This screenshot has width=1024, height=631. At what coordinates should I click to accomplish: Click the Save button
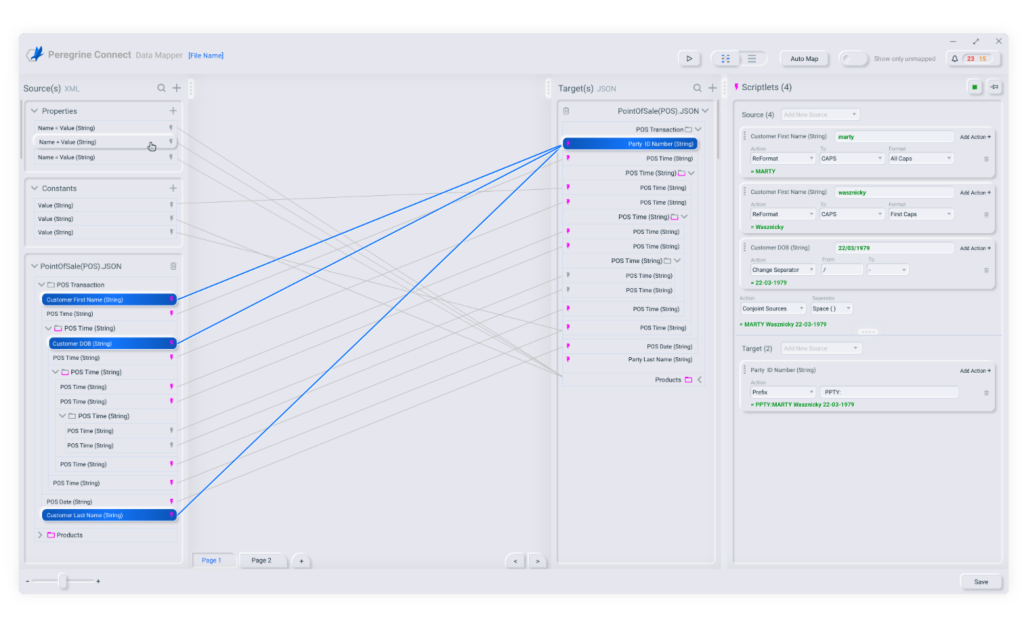click(981, 582)
